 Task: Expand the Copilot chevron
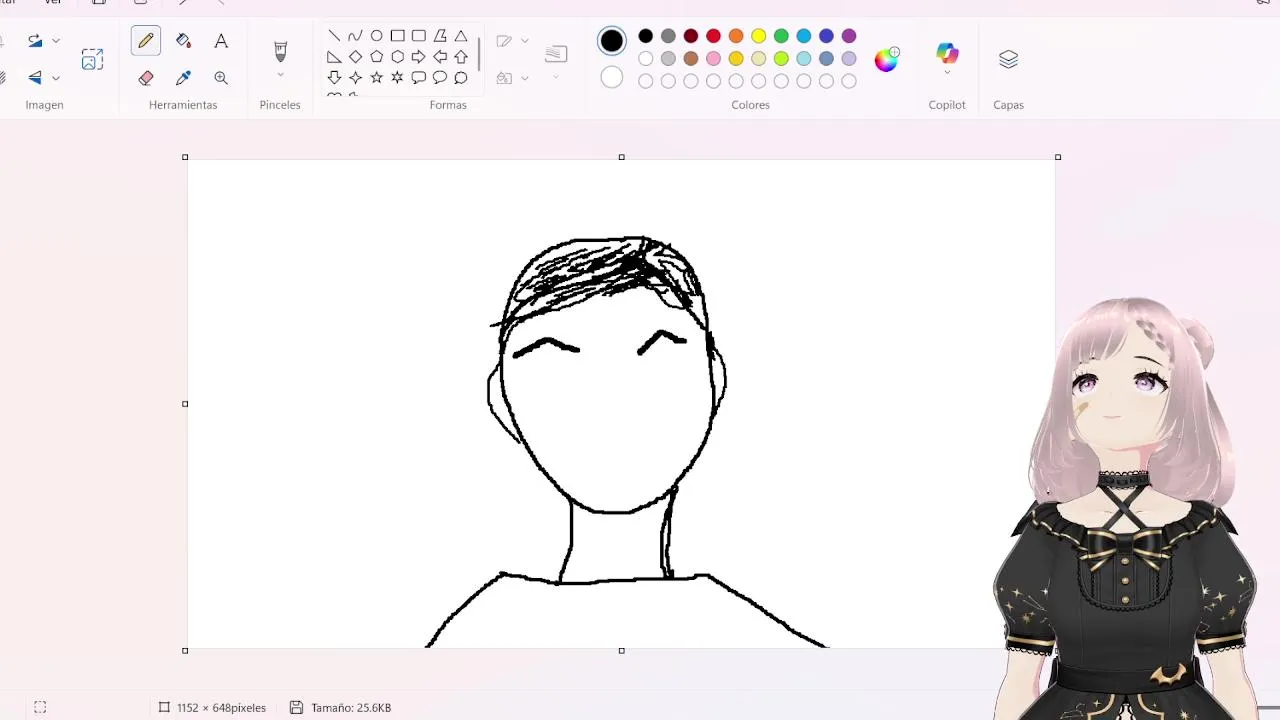coord(947,73)
